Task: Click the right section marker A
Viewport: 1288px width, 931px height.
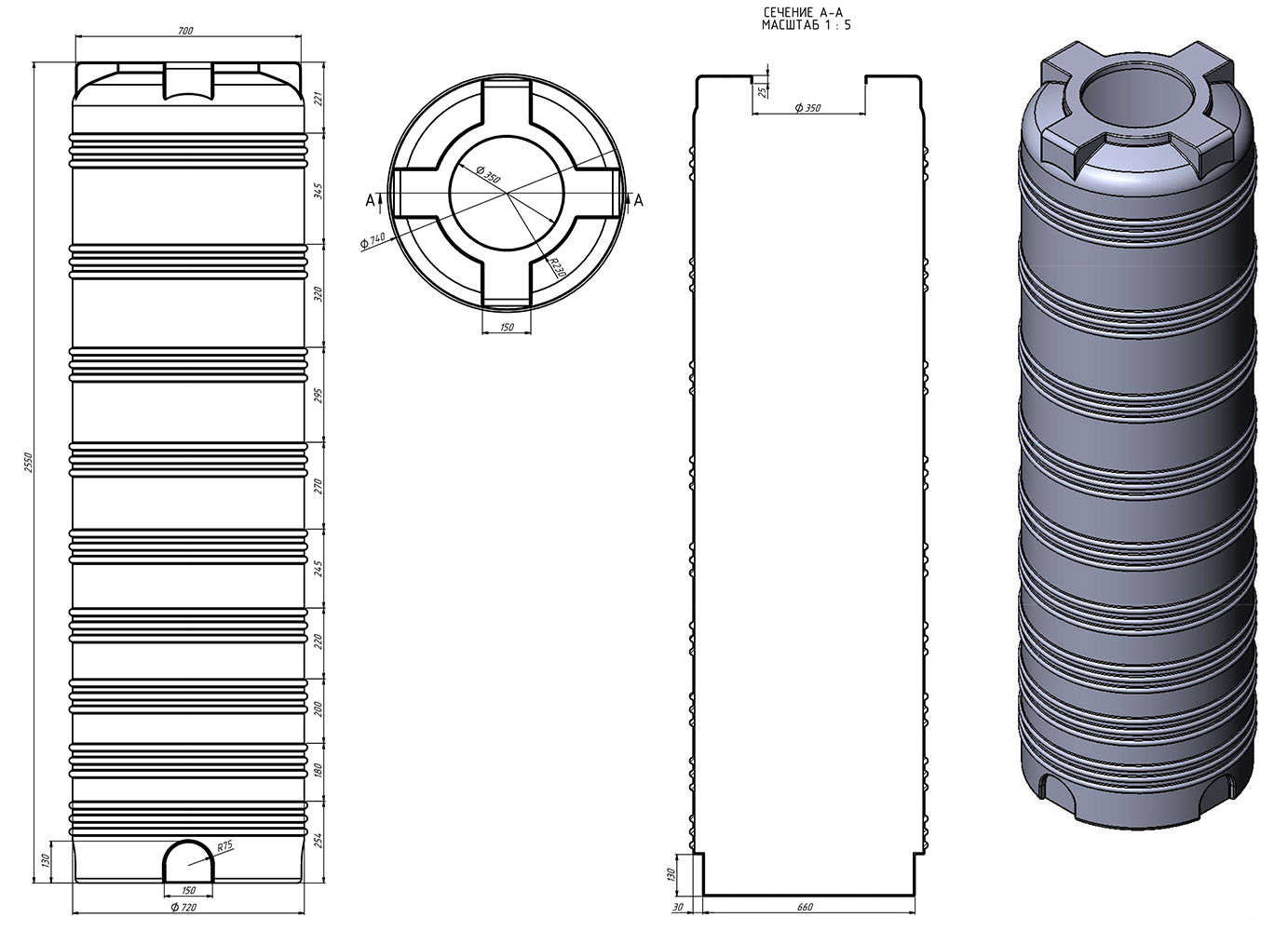Action: tap(639, 199)
